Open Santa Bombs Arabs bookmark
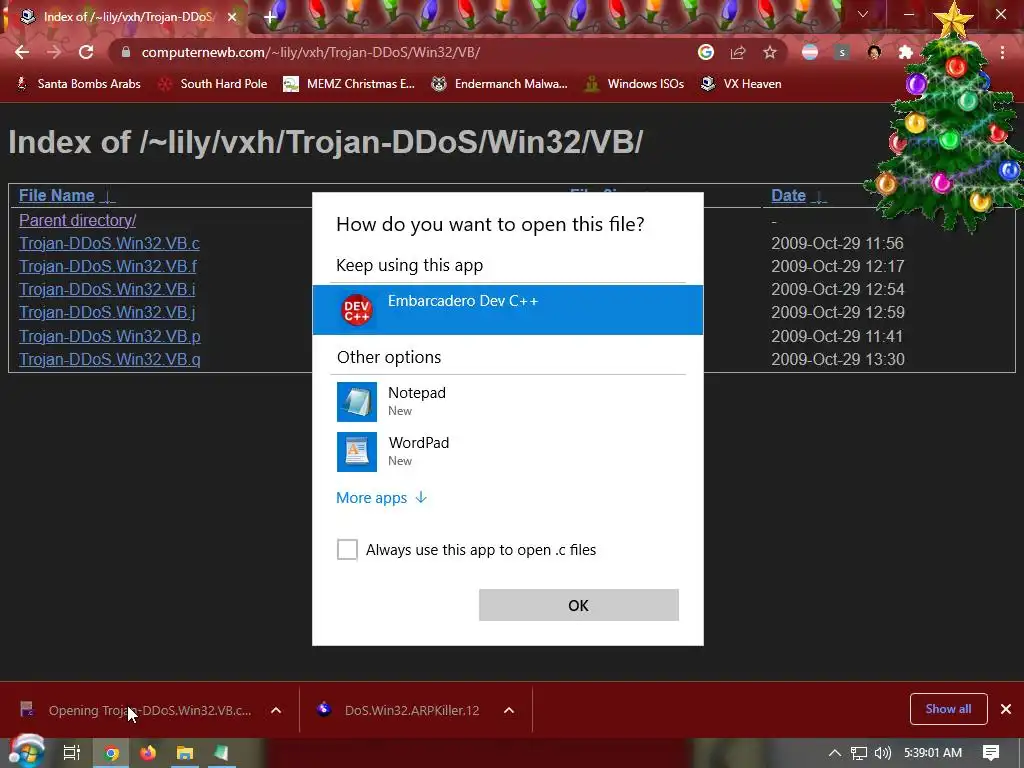 pyautogui.click(x=79, y=84)
